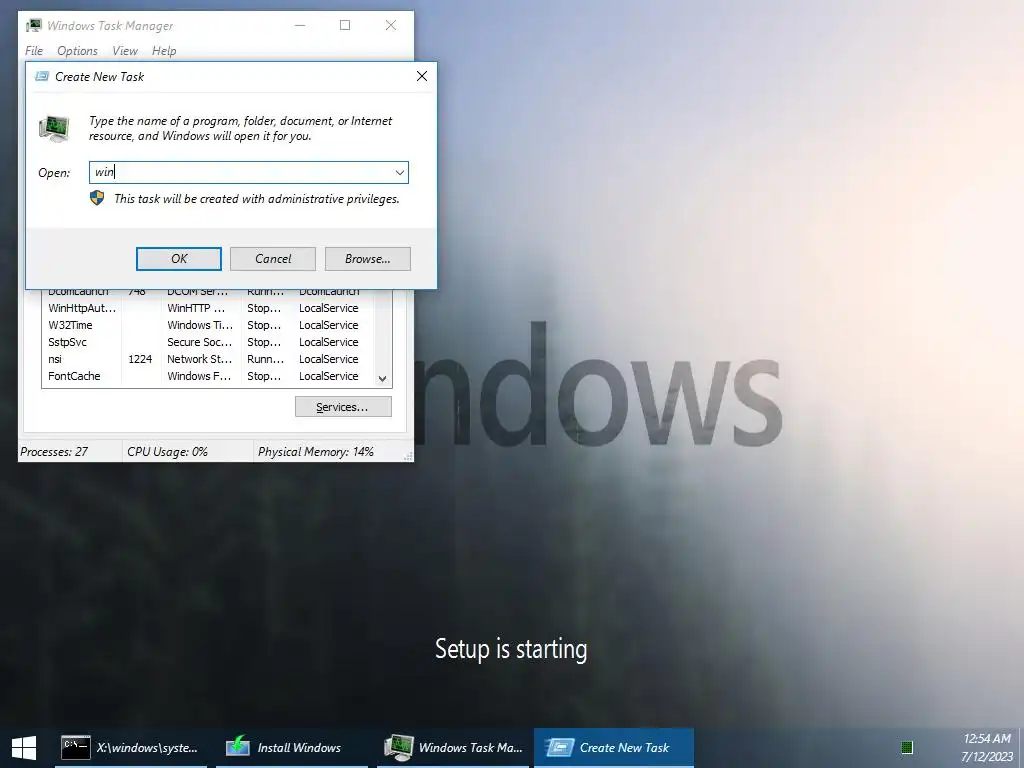The height and width of the screenshot is (768, 1024).
Task: Select the WinHttpAut... service row
Action: click(x=210, y=308)
